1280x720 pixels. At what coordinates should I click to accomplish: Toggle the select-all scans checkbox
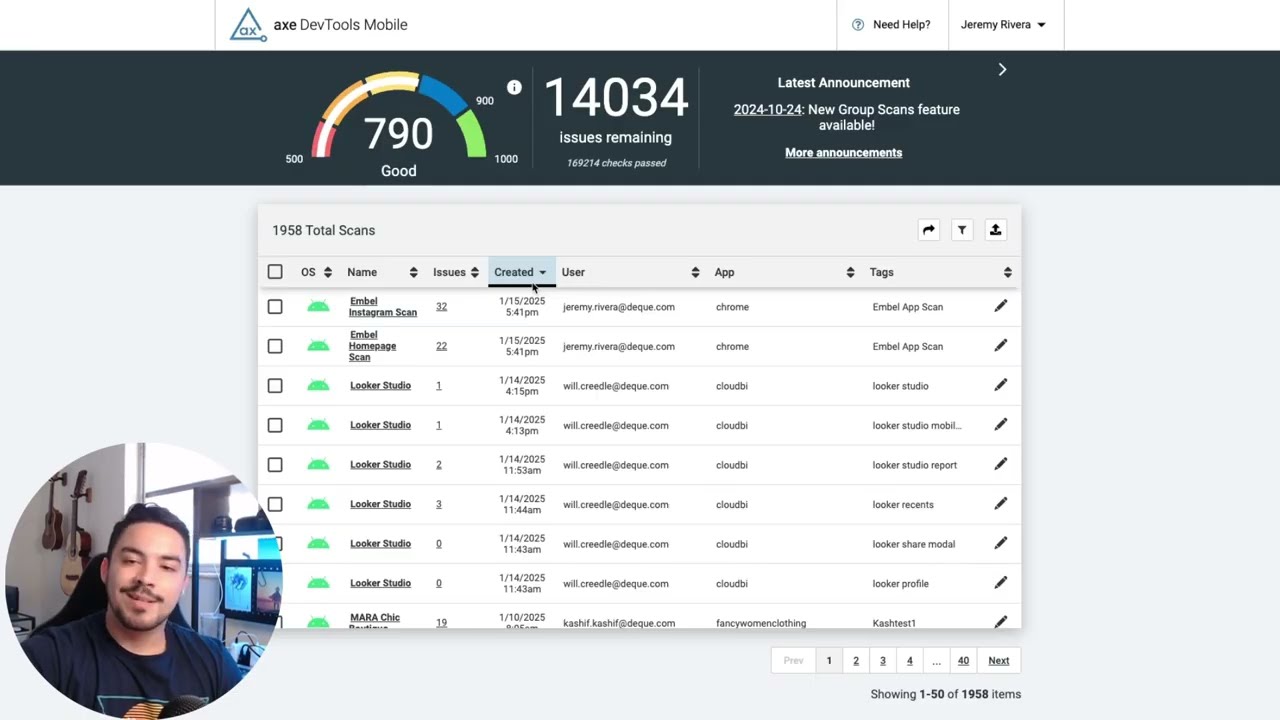(x=275, y=272)
